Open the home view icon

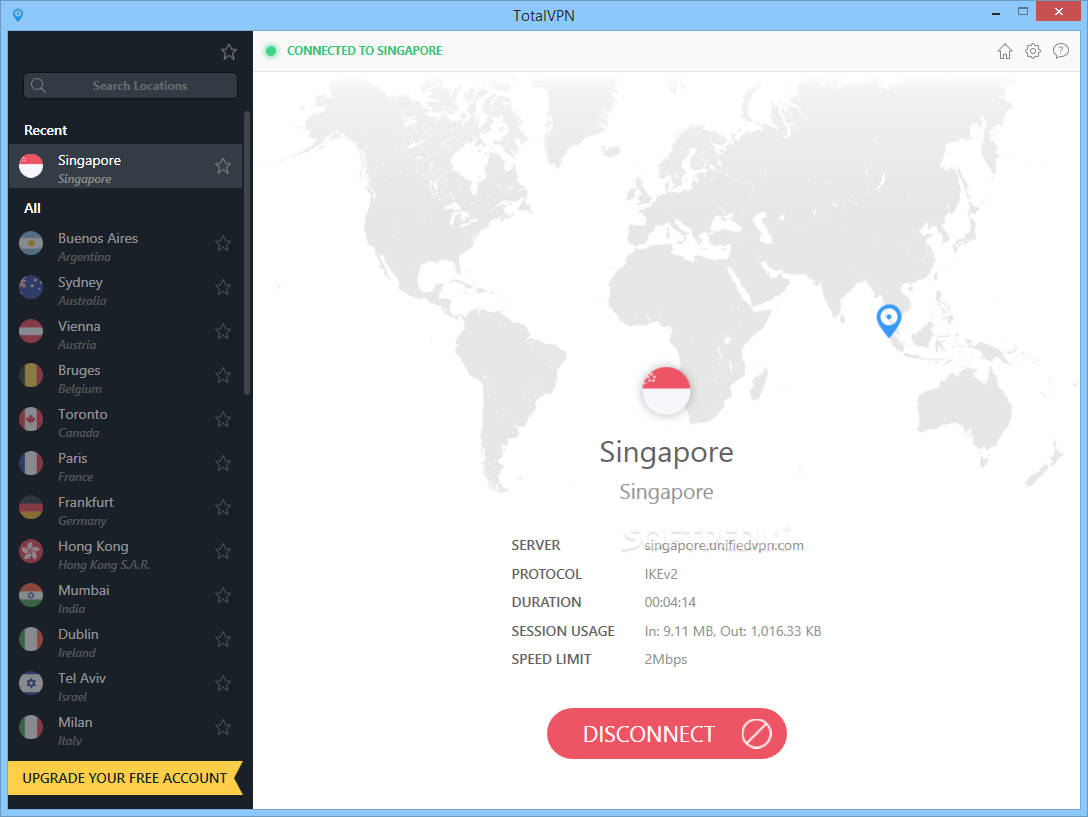click(x=1005, y=51)
